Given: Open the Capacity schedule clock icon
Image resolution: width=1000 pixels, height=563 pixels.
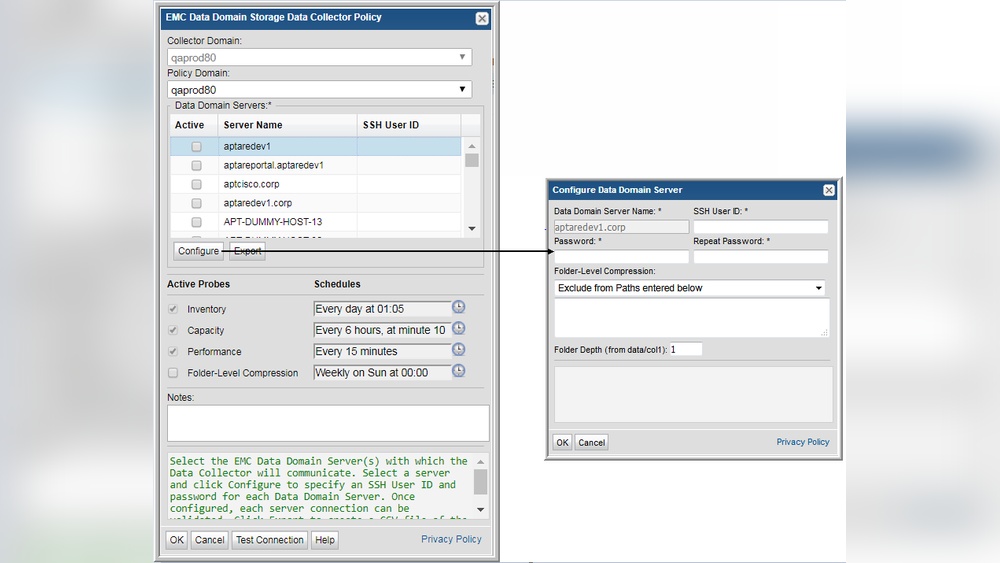Looking at the screenshot, I should click(x=459, y=328).
